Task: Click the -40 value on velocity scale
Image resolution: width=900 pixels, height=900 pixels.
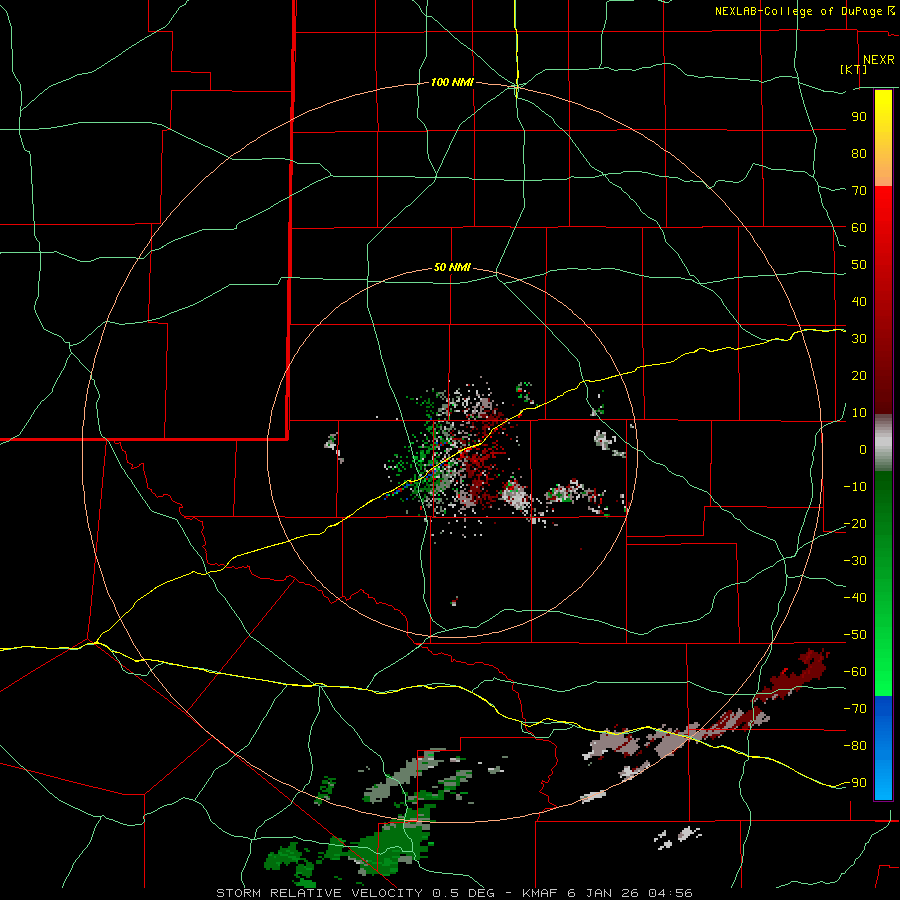Action: [x=855, y=598]
